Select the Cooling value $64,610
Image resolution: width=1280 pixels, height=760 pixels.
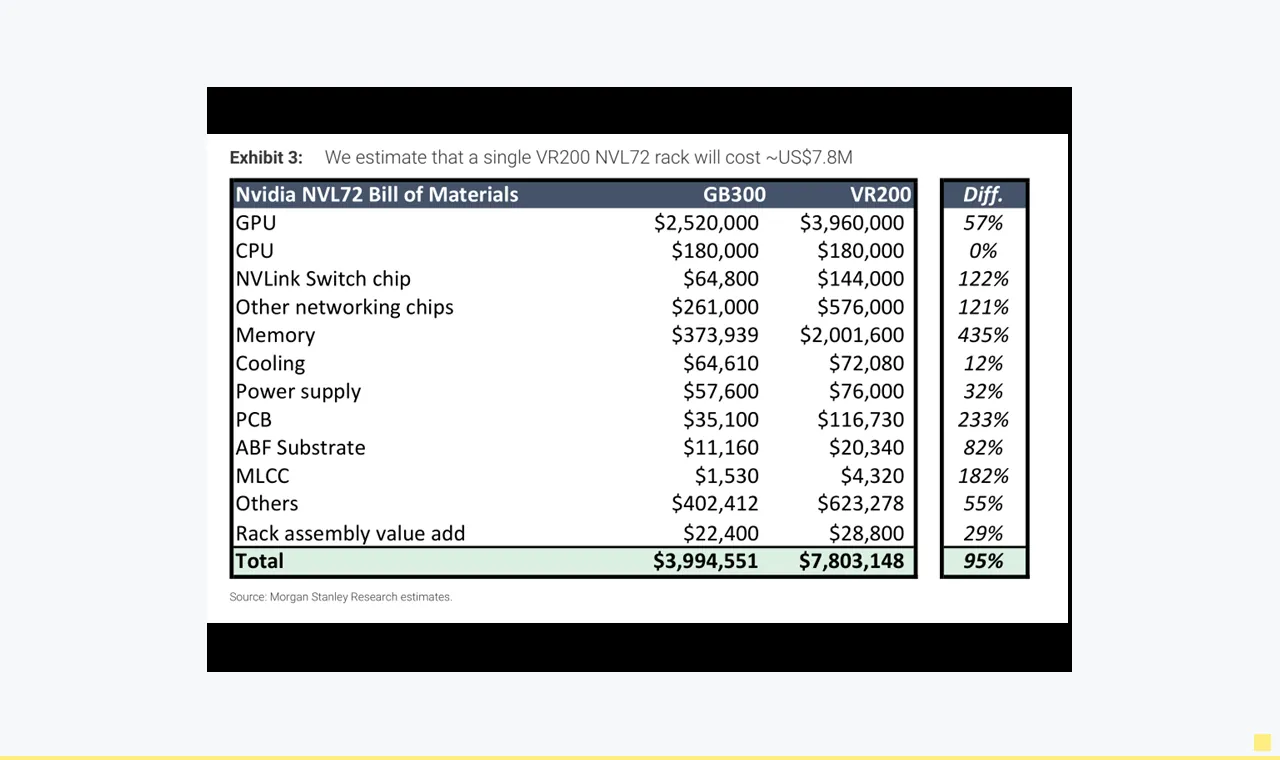pos(721,363)
